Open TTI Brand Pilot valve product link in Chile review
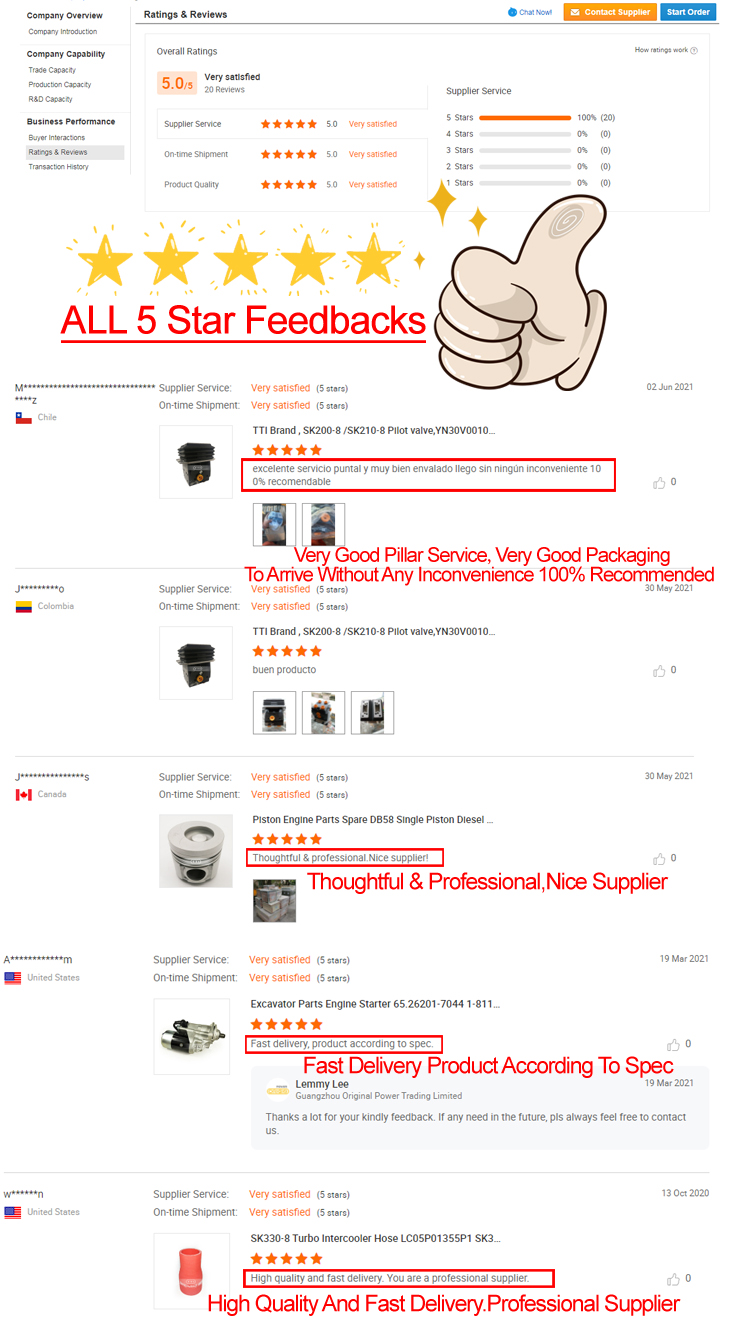Viewport: 750px width, 1321px height. click(x=373, y=431)
